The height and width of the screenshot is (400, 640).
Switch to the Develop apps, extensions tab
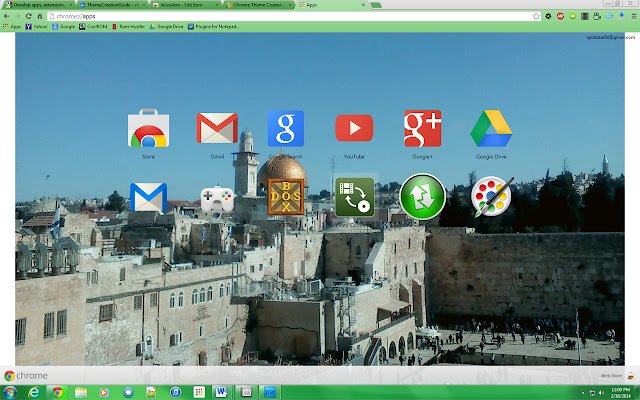[39, 5]
